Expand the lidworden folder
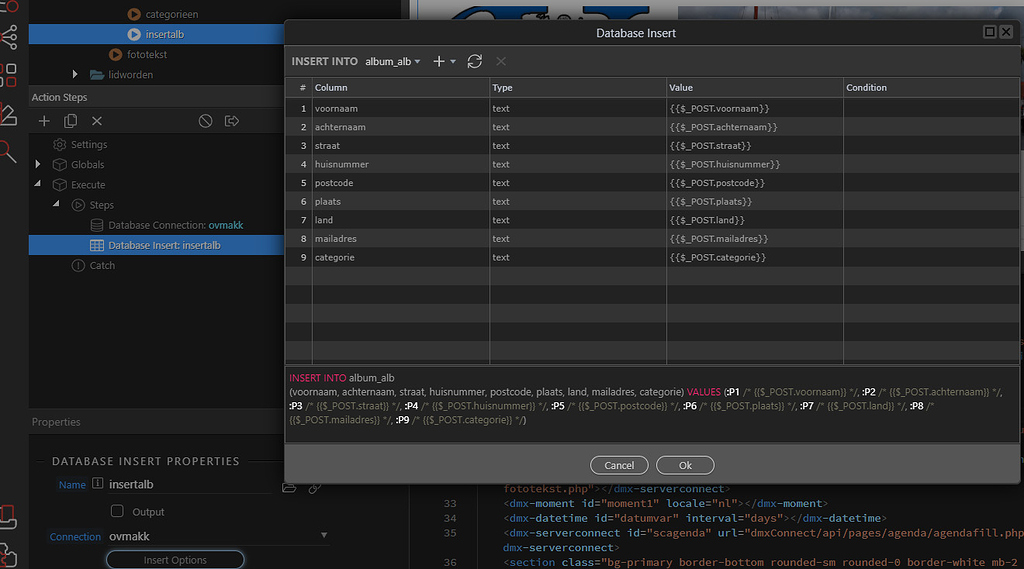The image size is (1024, 569). 75,74
